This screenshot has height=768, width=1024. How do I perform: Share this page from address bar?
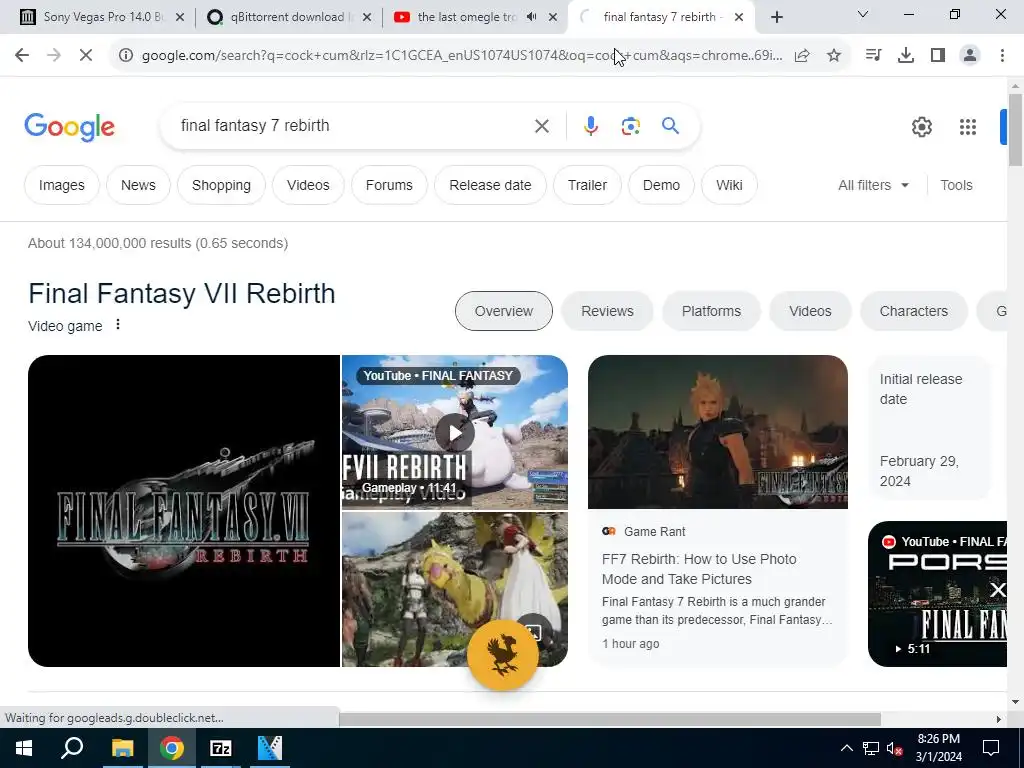[x=802, y=56]
